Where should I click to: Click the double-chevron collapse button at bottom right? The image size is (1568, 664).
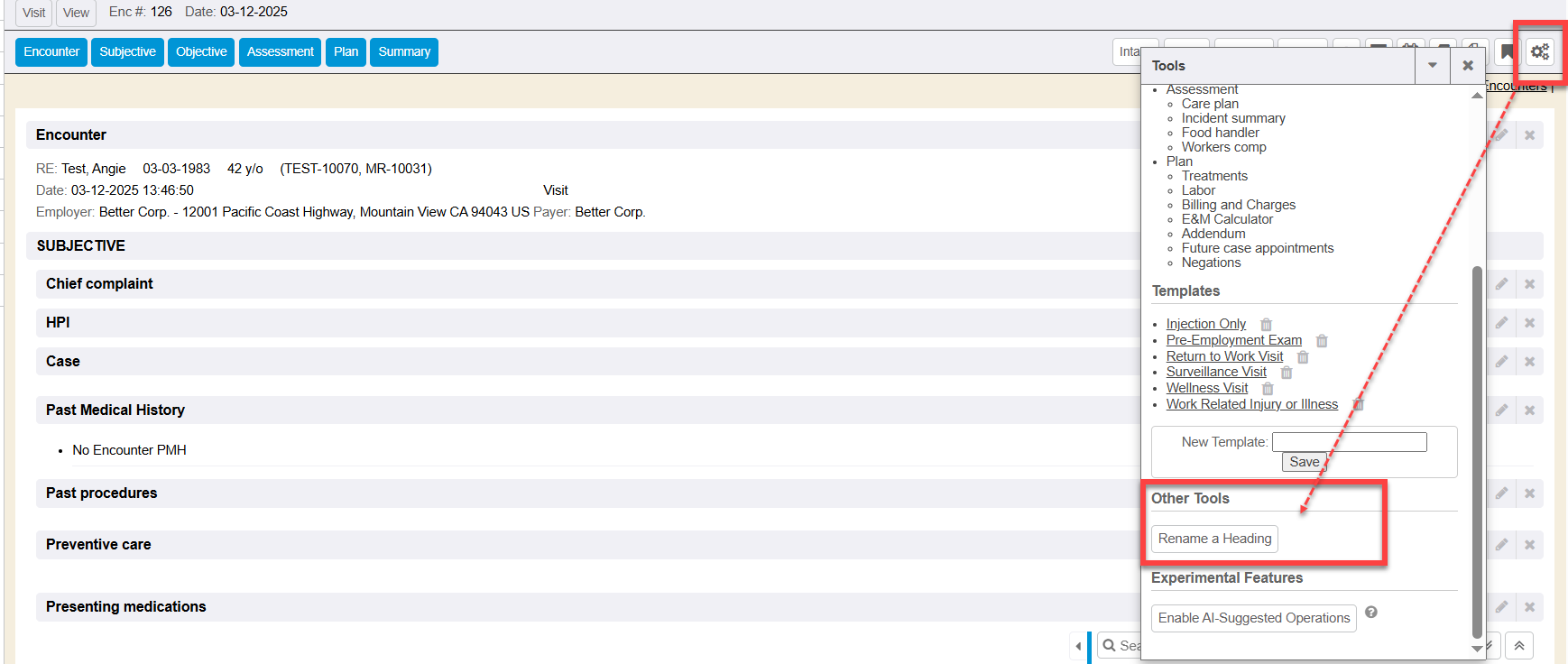[x=1519, y=645]
